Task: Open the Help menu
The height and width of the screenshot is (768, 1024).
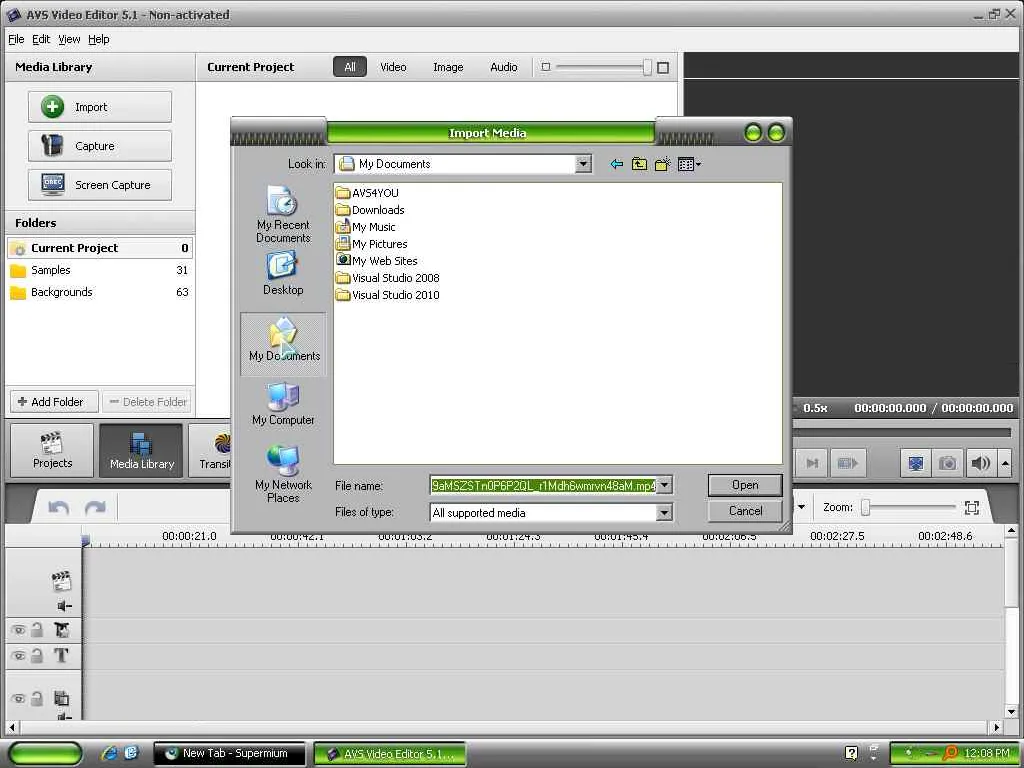Action: point(99,39)
